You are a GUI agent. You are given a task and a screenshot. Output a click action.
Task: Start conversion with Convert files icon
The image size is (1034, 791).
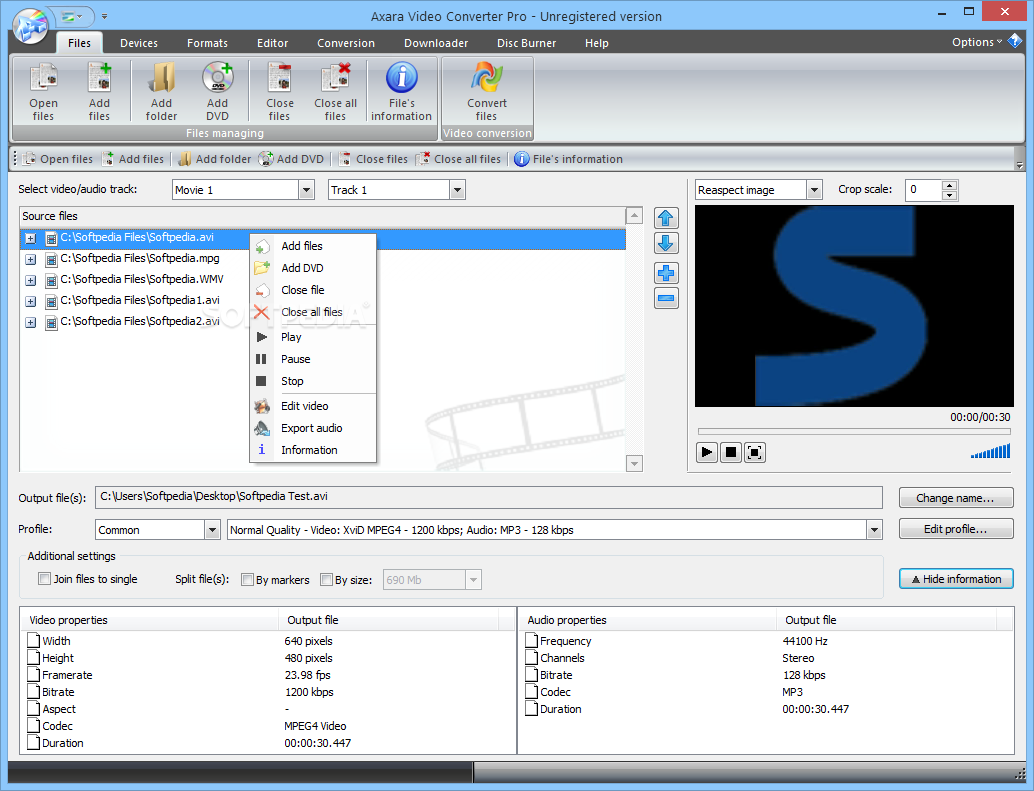click(487, 91)
